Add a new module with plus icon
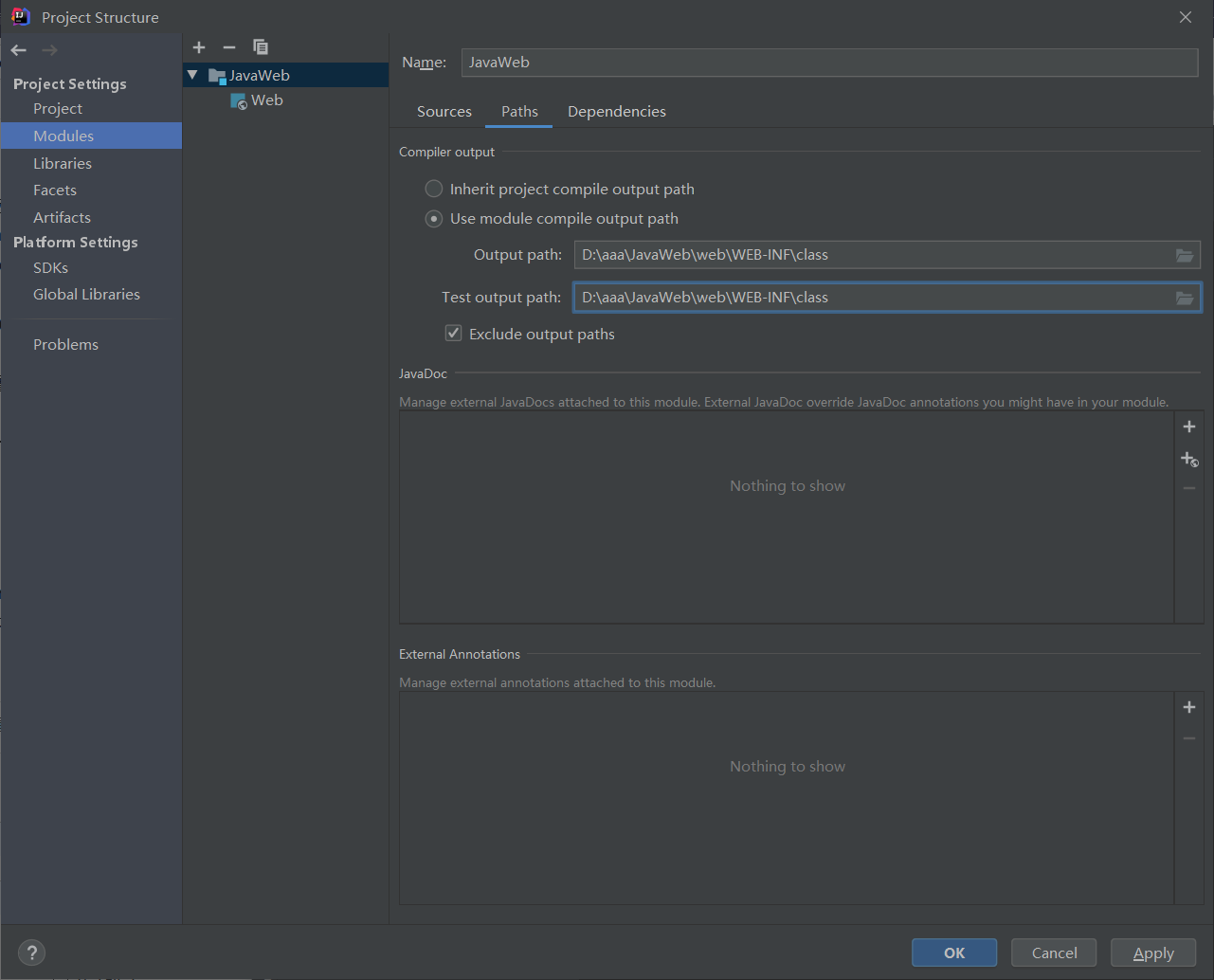This screenshot has width=1214, height=980. point(199,47)
